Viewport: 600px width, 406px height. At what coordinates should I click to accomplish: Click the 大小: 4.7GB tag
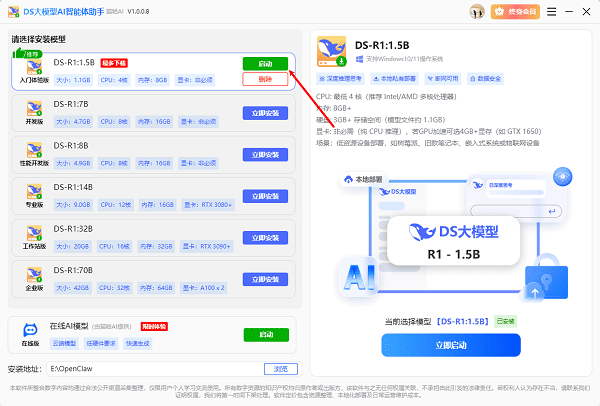click(x=73, y=122)
